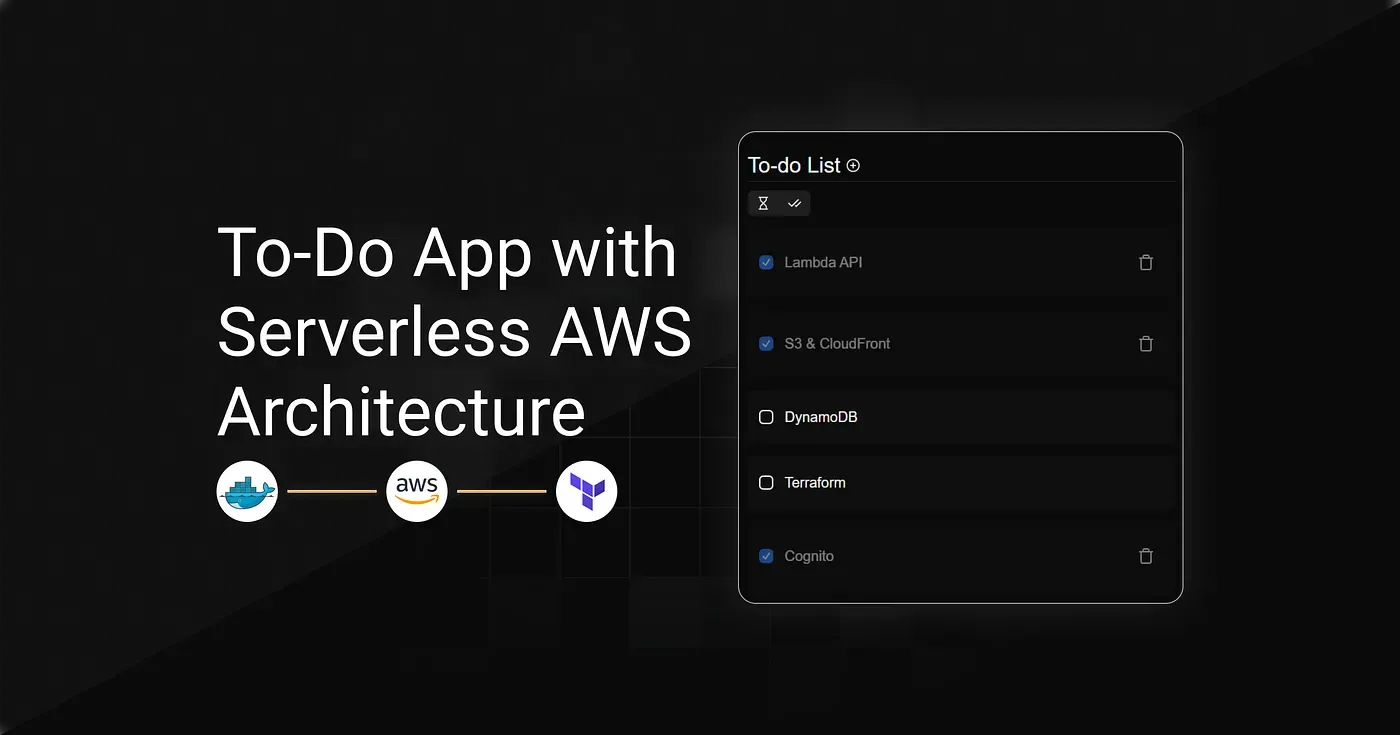The height and width of the screenshot is (735, 1400).
Task: Show pending tasks with hourglass icon
Action: (763, 204)
